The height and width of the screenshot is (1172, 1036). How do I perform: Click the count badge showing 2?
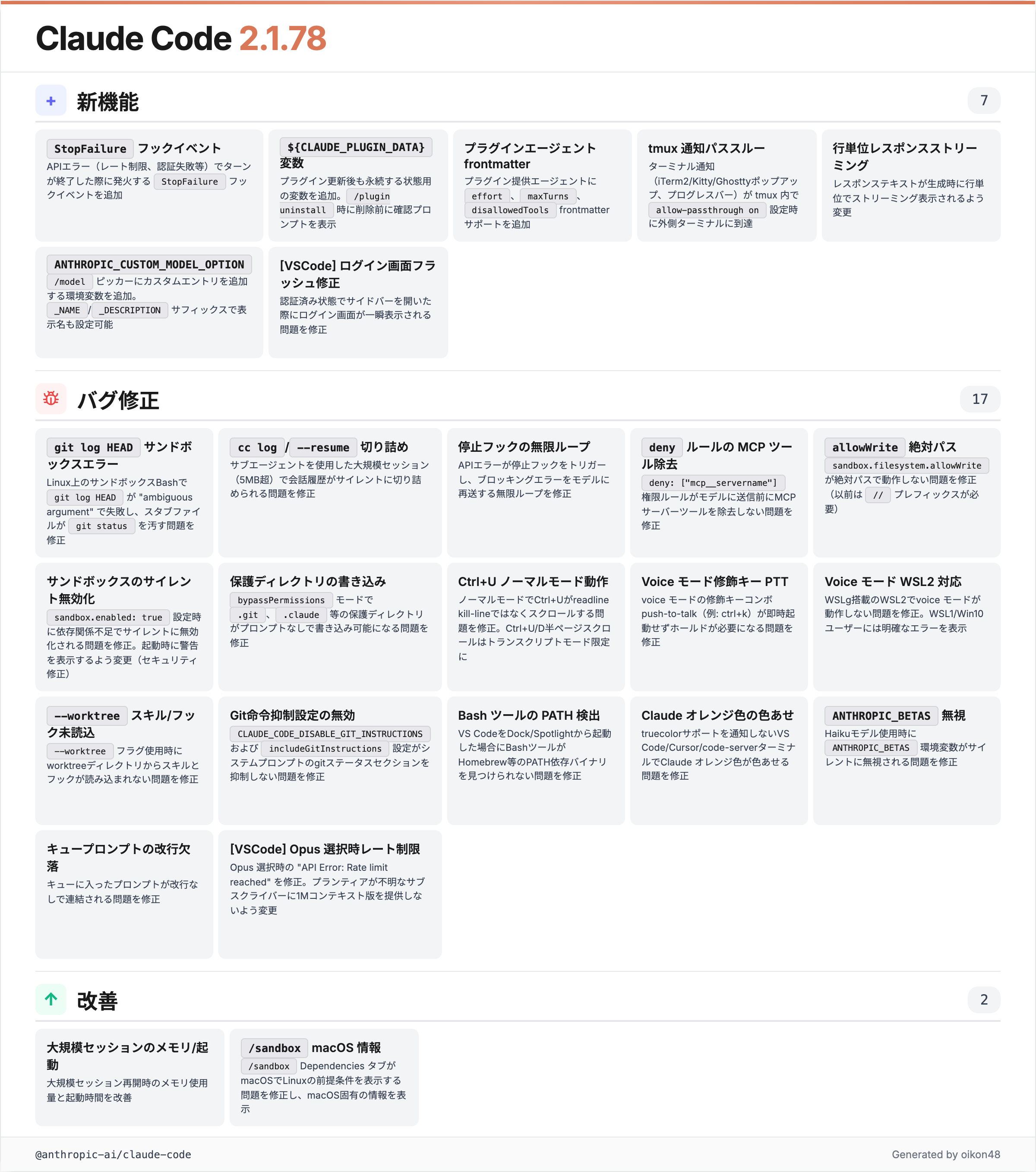[984, 999]
